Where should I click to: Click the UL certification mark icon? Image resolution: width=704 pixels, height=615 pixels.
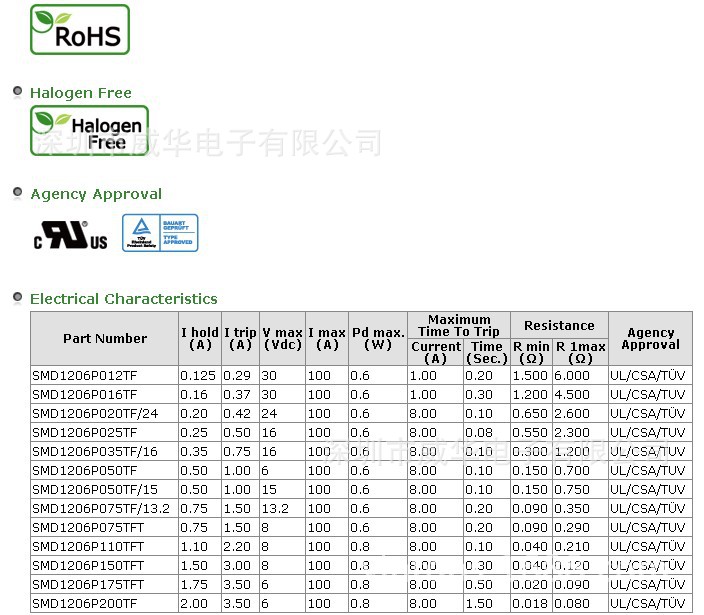pyautogui.click(x=71, y=235)
